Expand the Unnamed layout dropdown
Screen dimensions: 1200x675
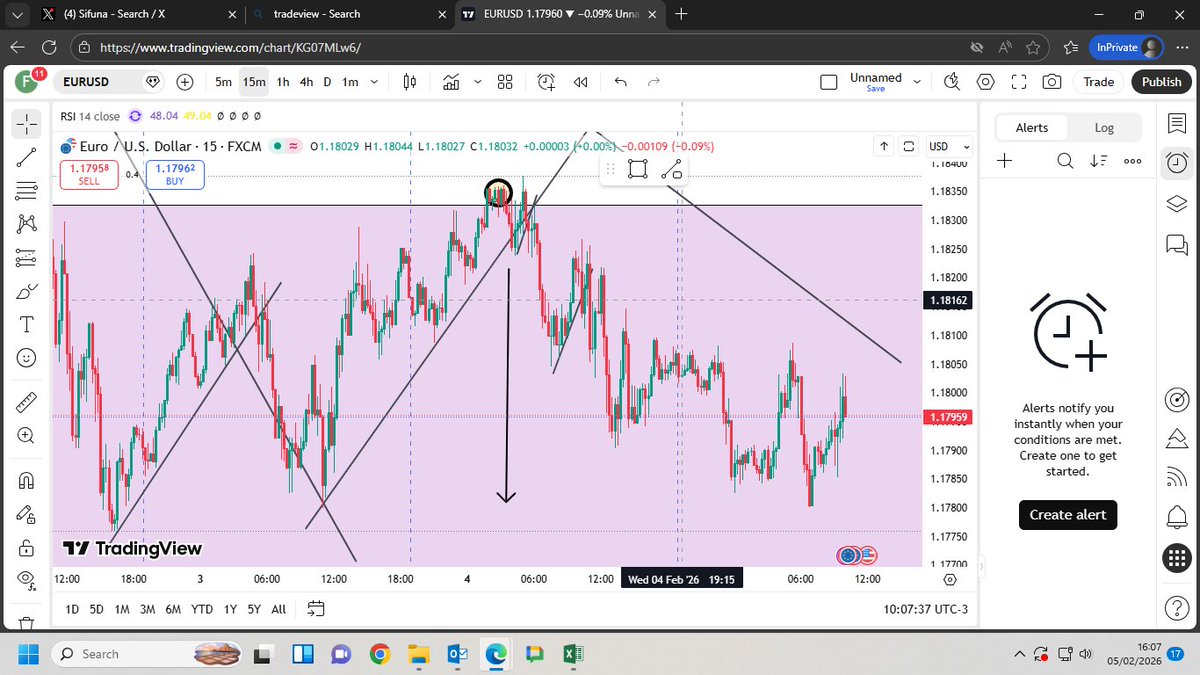pos(915,82)
